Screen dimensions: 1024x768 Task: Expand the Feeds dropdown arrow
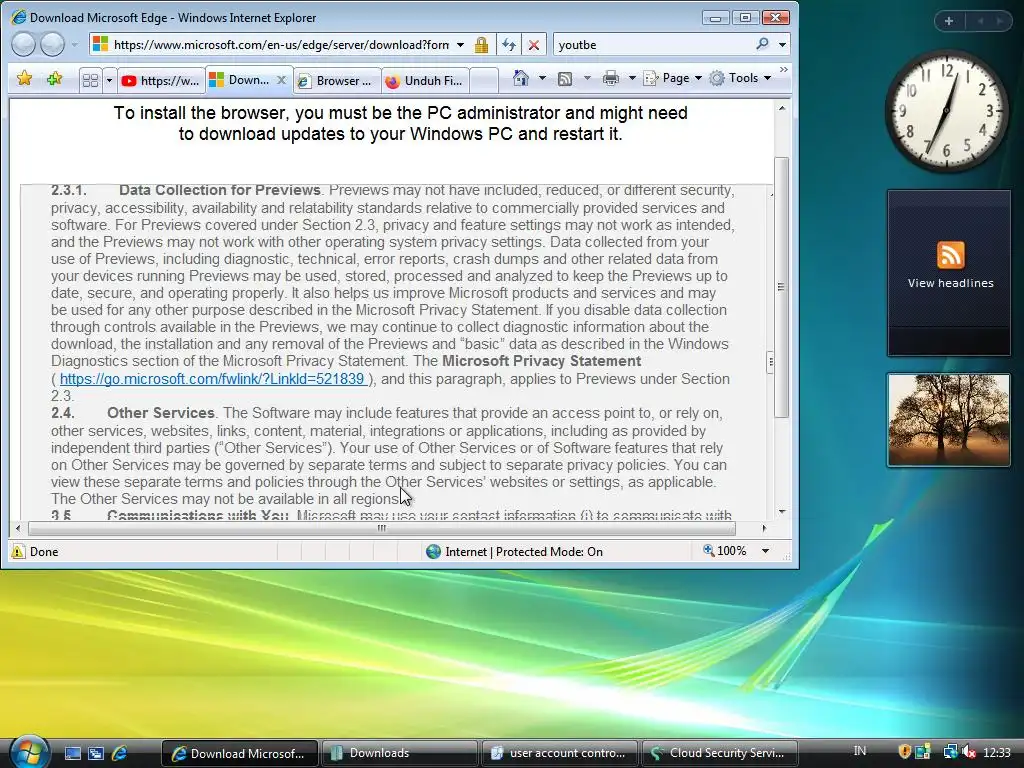[x=586, y=78]
